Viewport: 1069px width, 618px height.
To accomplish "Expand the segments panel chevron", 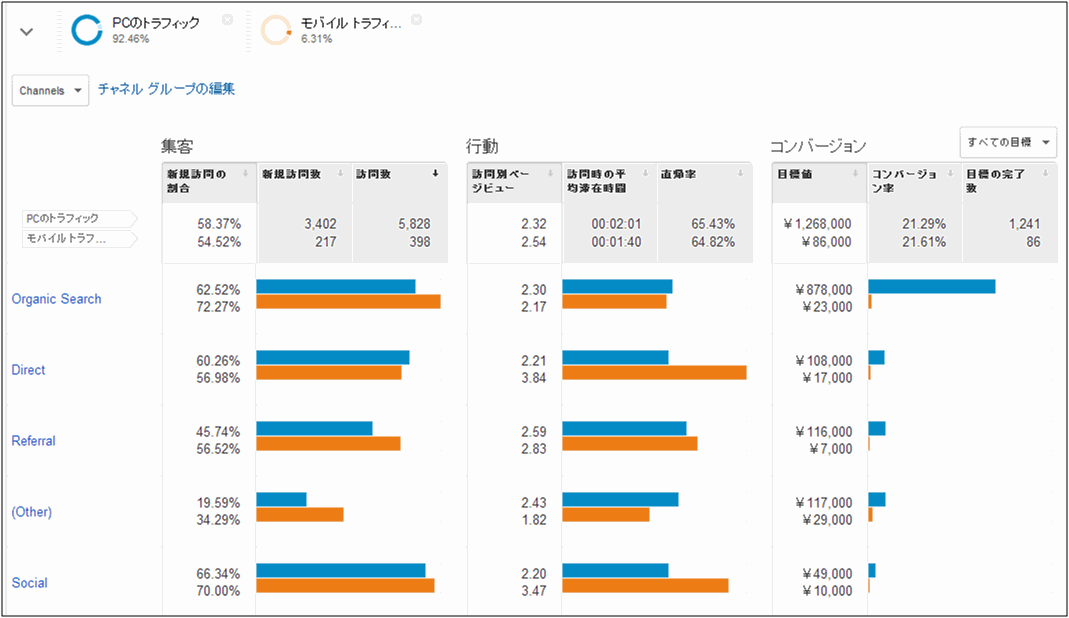I will 27,32.
